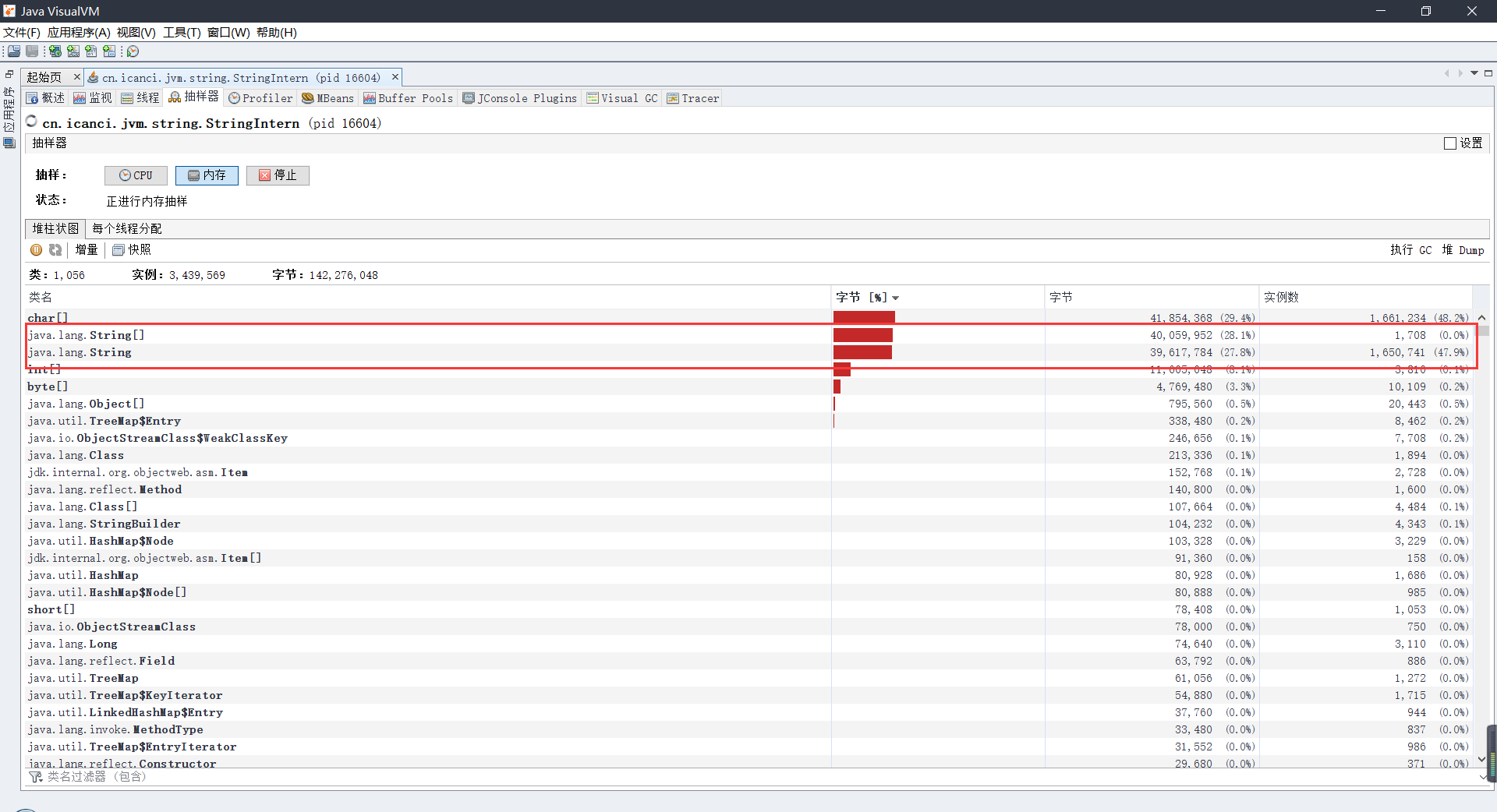Open the 帮助(H) menu
The image size is (1497, 812).
coord(277,33)
